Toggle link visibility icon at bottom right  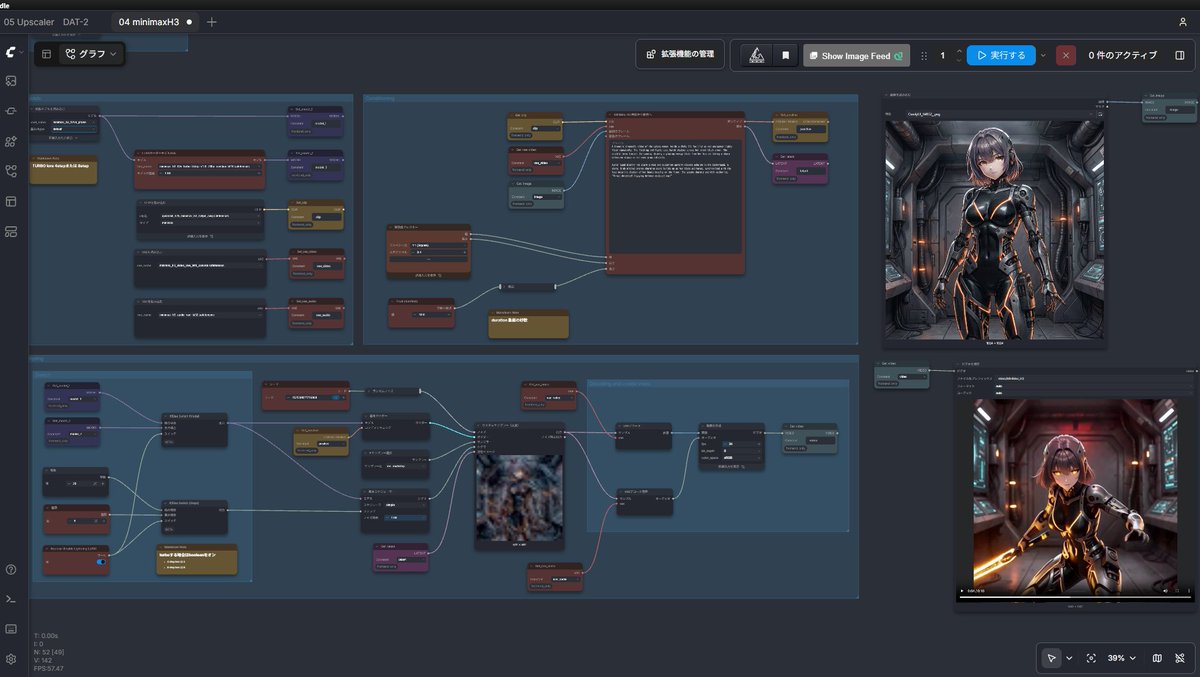pyautogui.click(x=1180, y=658)
